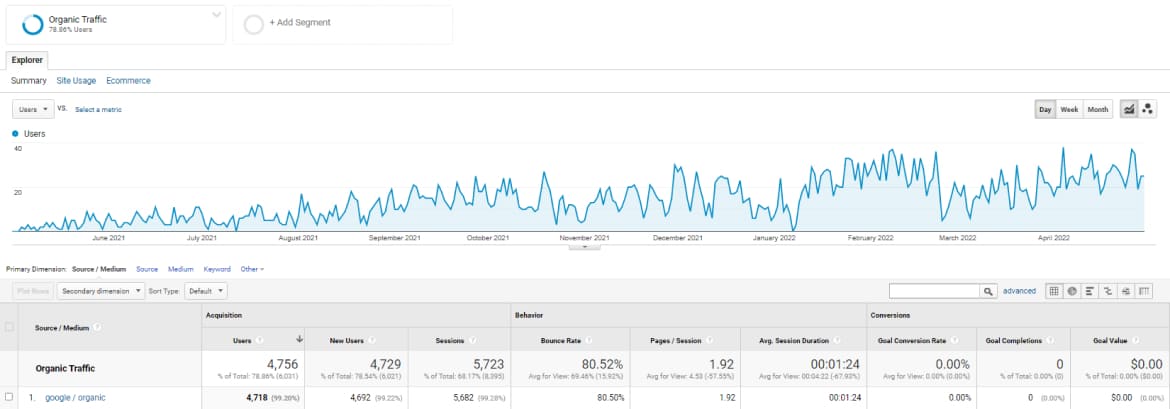Switch to line chart view icon

[1129, 109]
